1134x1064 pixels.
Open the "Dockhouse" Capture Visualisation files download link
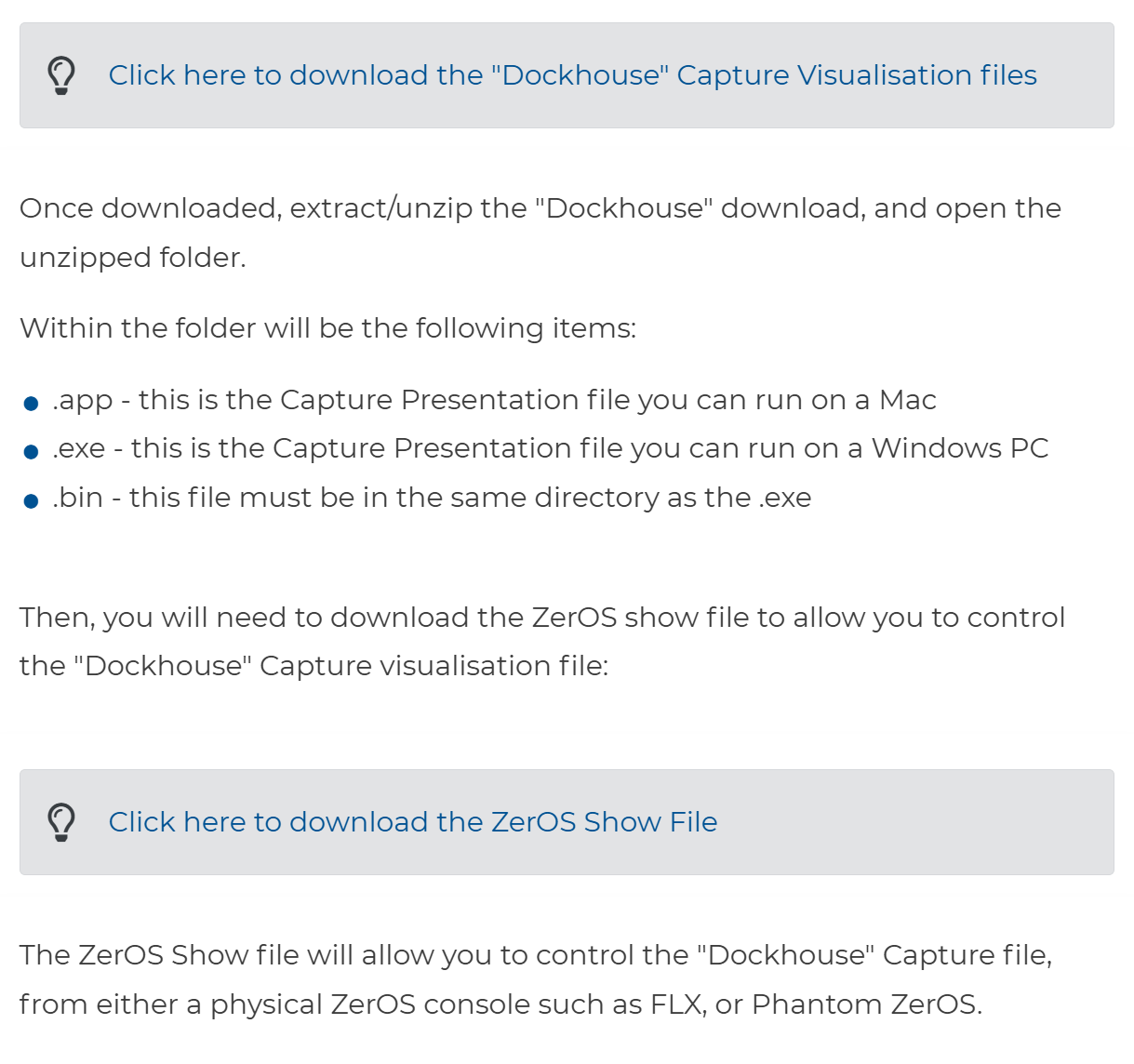tap(572, 75)
